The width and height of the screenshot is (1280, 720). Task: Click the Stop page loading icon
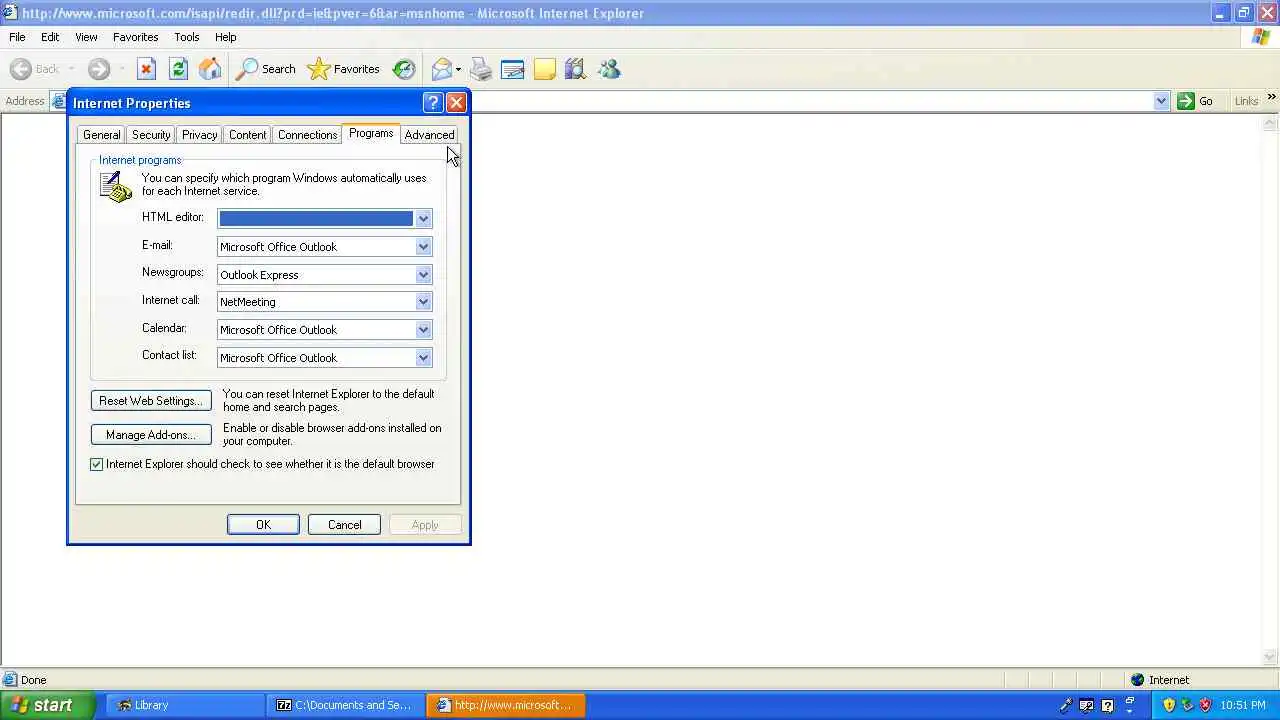click(x=146, y=69)
